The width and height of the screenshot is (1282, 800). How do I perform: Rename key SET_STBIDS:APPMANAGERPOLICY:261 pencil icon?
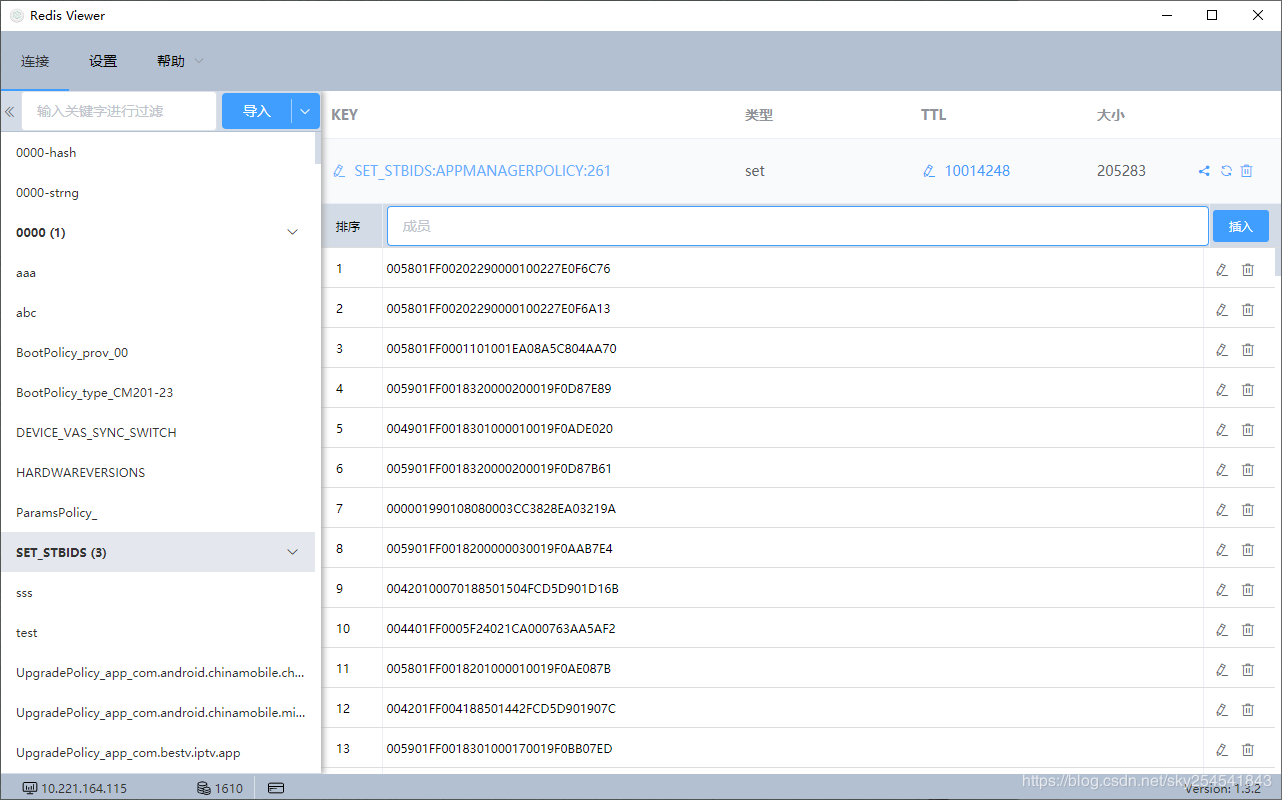pos(340,171)
